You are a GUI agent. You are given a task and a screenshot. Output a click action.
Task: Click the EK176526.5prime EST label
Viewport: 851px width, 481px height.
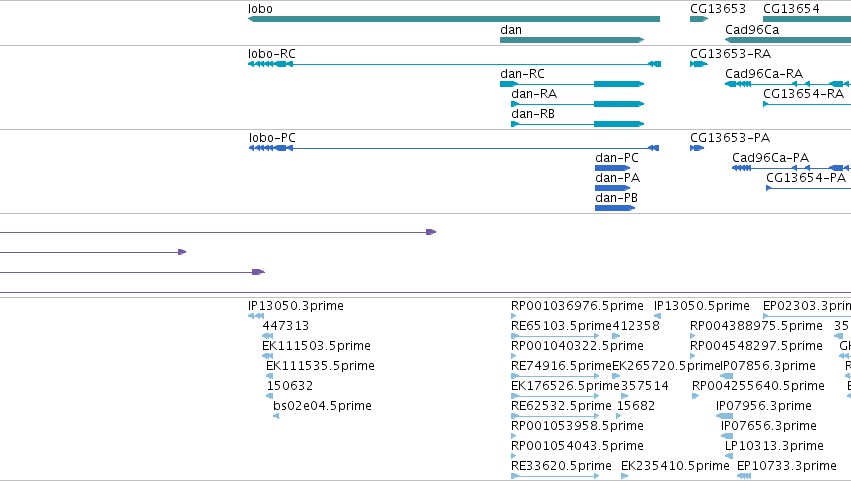pyautogui.click(x=565, y=387)
